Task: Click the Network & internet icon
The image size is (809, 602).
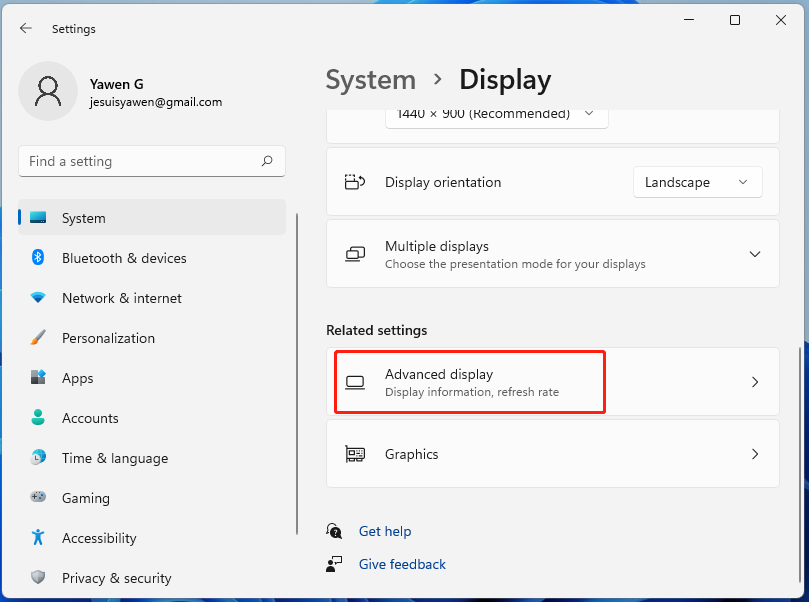Action: (x=39, y=298)
